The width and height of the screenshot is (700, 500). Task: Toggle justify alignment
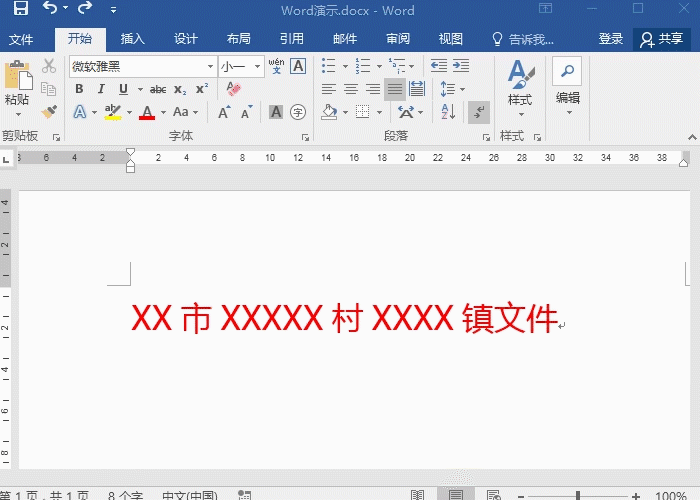[x=395, y=89]
